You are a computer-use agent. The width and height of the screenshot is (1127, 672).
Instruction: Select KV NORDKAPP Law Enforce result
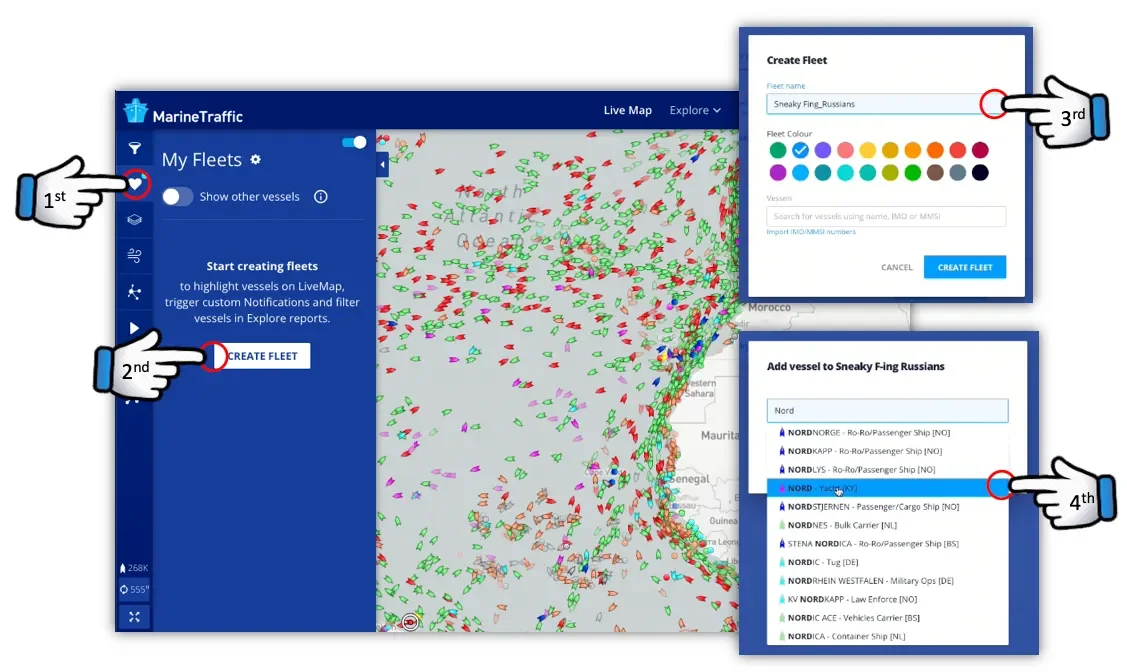click(x=887, y=599)
